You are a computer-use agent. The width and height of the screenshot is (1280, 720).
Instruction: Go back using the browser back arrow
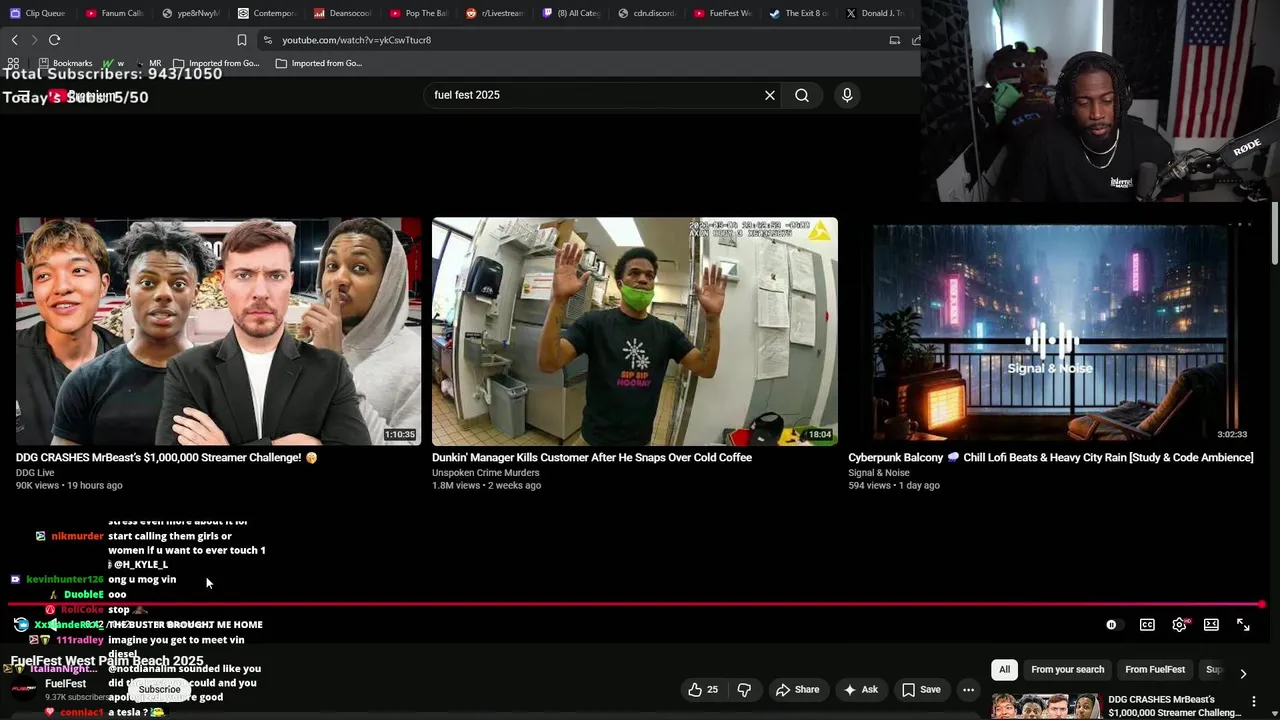click(14, 40)
